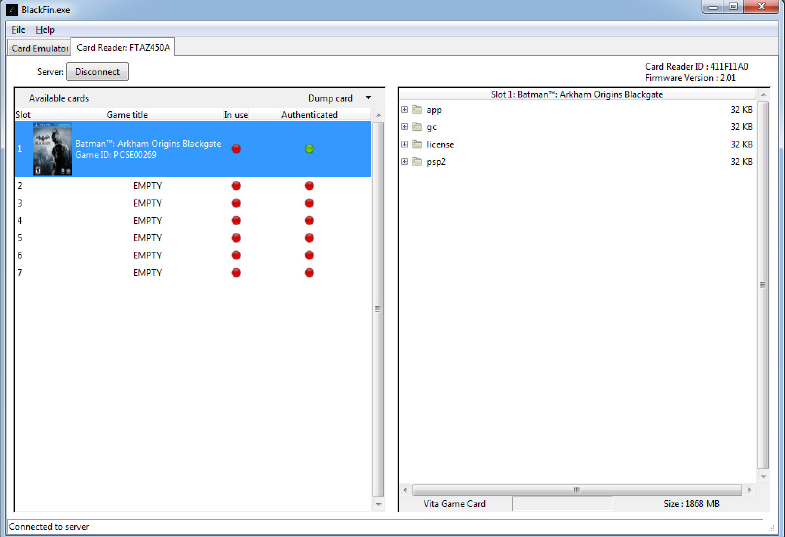The height and width of the screenshot is (537, 785).
Task: Click slot 7 Authenticated red indicator
Action: (309, 272)
